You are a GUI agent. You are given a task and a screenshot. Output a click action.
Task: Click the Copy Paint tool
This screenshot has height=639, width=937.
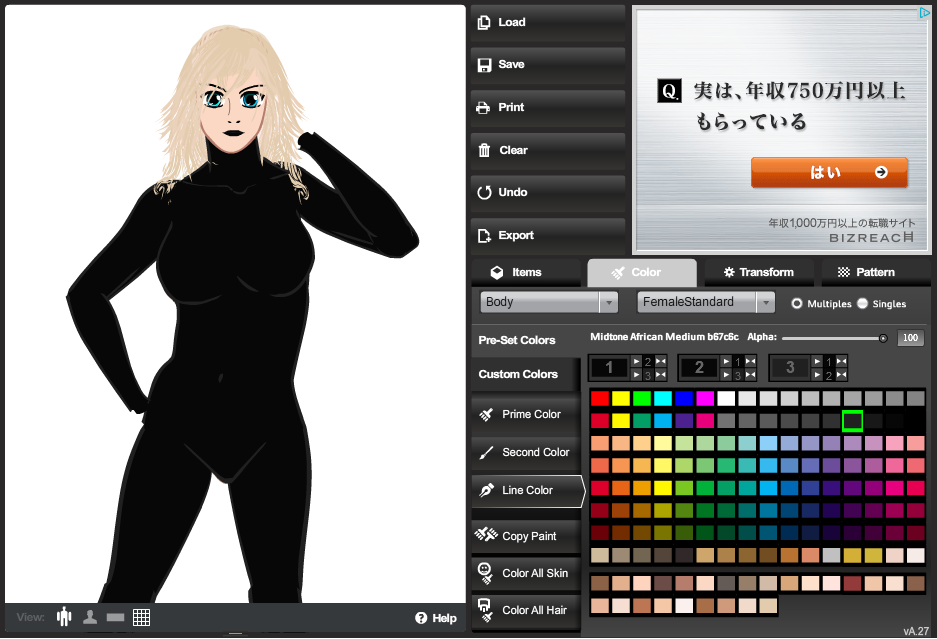[526, 536]
